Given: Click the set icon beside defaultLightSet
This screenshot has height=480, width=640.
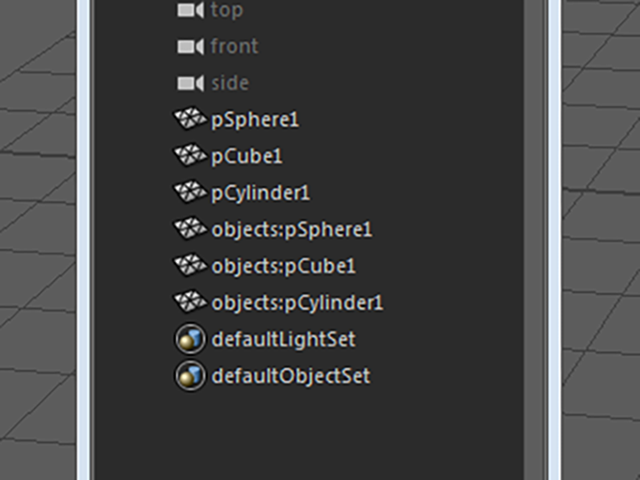Looking at the screenshot, I should (x=190, y=340).
